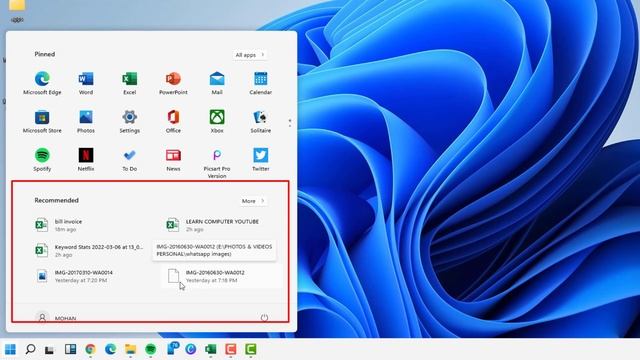Launch the Office app
640x360 pixels.
click(173, 122)
